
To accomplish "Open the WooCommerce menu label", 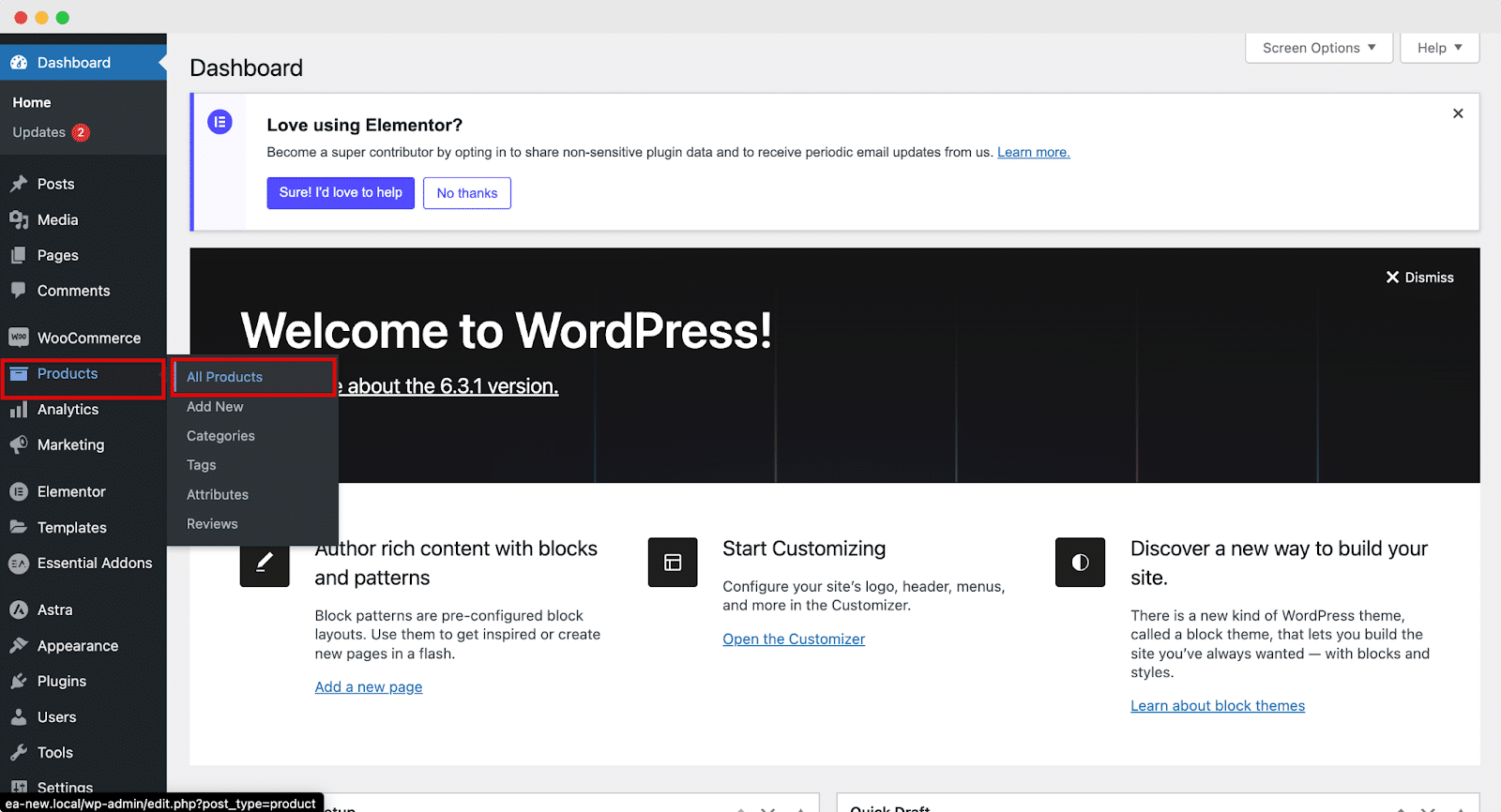I will pos(89,338).
